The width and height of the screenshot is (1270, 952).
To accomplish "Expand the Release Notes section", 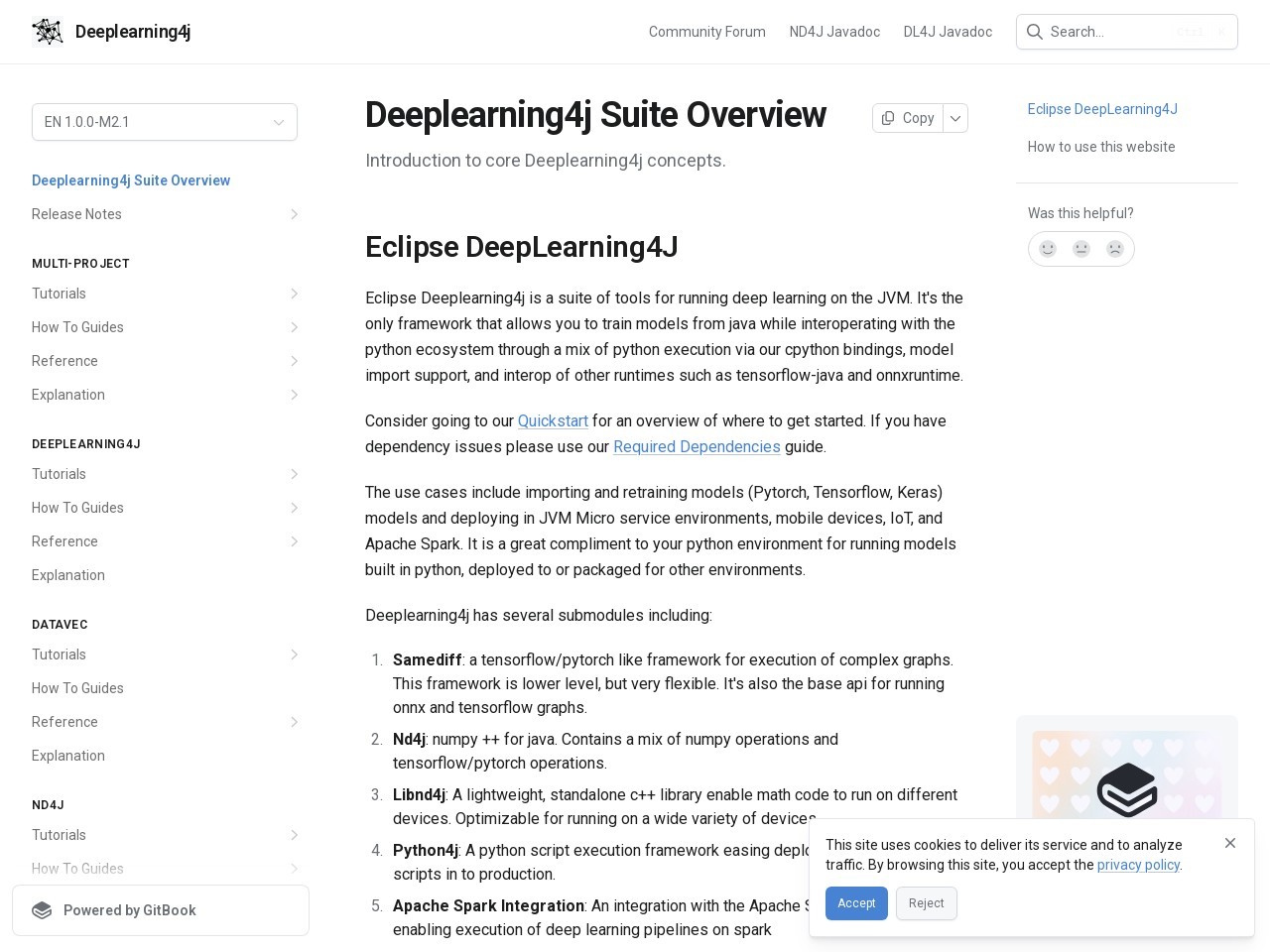I will click(294, 214).
